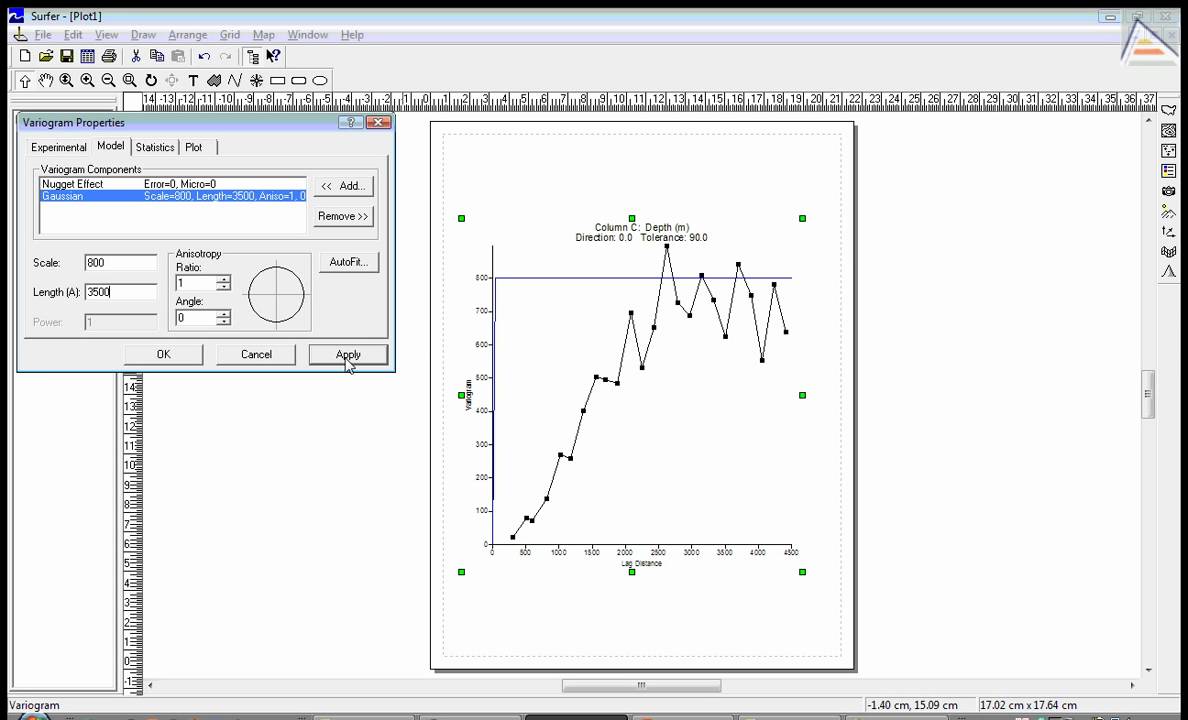
Task: Click the zoom in magnifier
Action: [88, 80]
